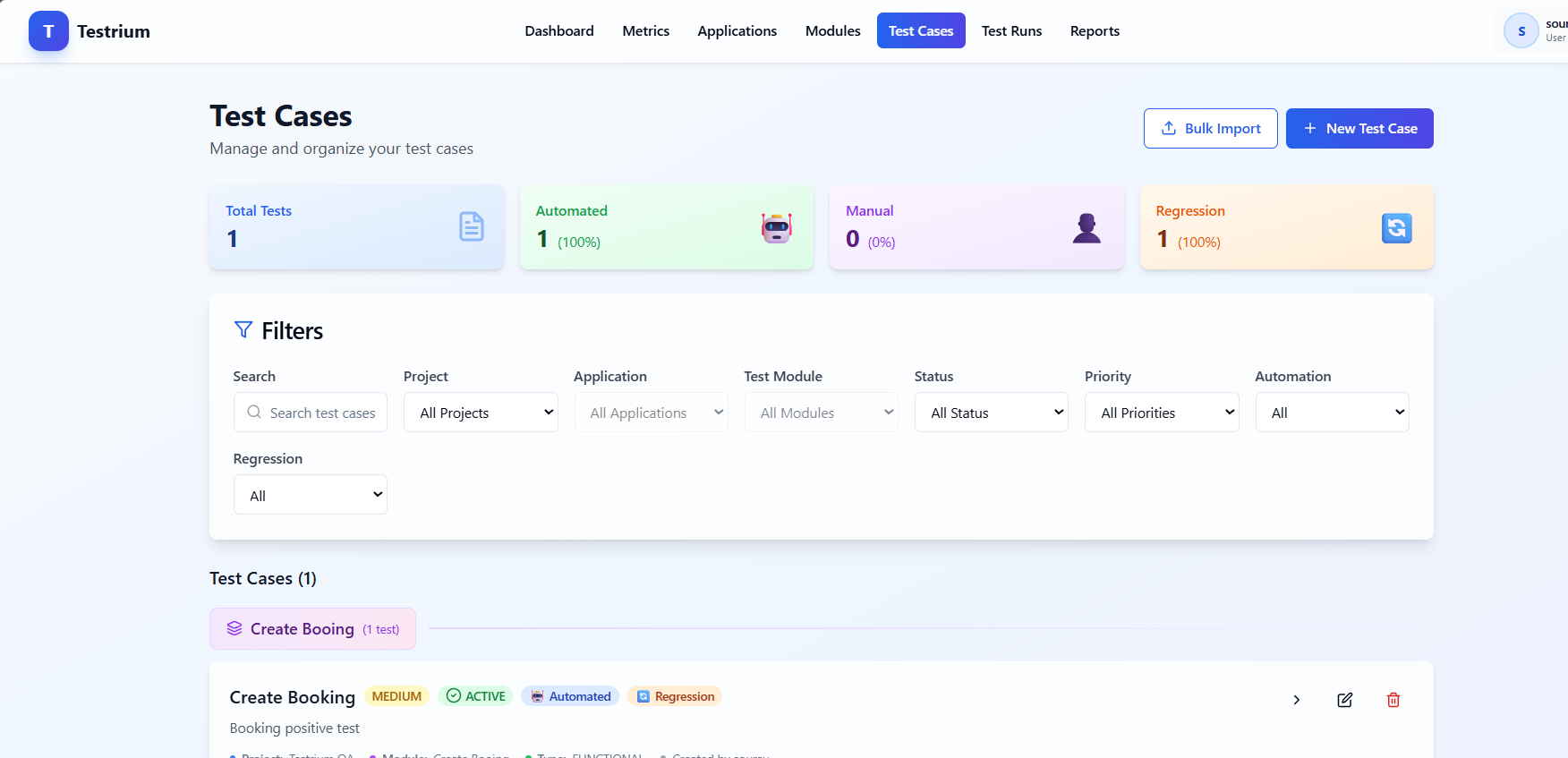
Task: Click the edit pencil icon for Create Booking
Action: (1344, 700)
